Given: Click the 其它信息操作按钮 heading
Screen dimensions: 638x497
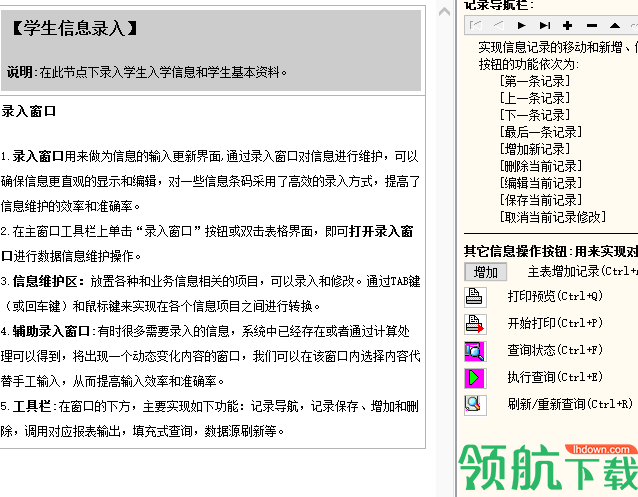Looking at the screenshot, I should (x=516, y=252).
